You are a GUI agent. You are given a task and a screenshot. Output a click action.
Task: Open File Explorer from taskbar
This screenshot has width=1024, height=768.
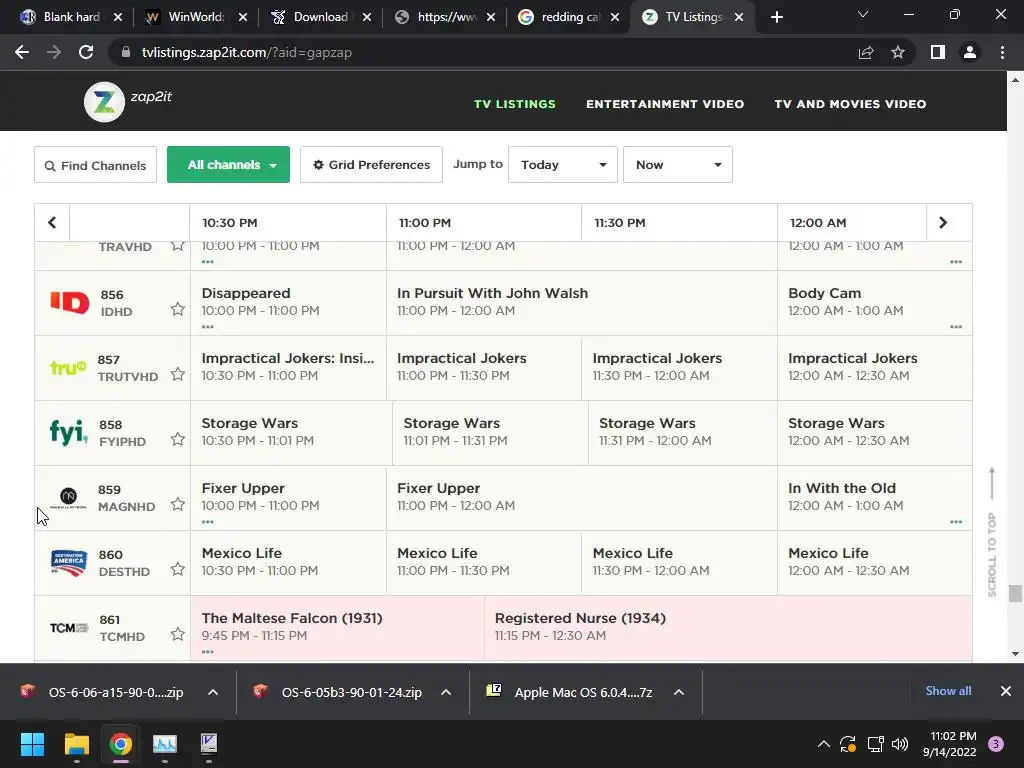click(x=76, y=744)
